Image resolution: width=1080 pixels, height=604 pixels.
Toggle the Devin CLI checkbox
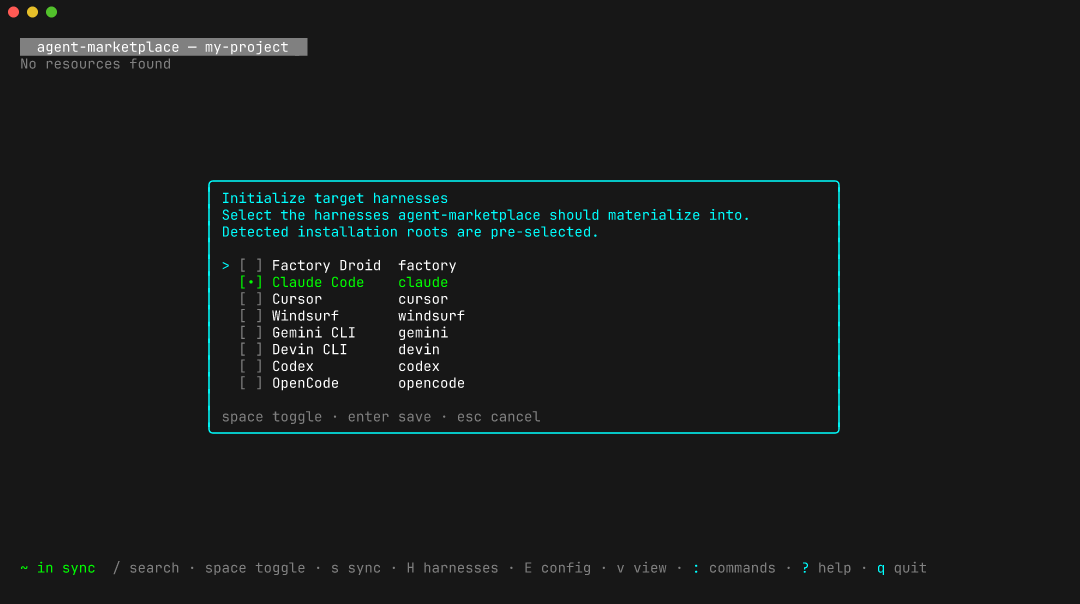(251, 350)
